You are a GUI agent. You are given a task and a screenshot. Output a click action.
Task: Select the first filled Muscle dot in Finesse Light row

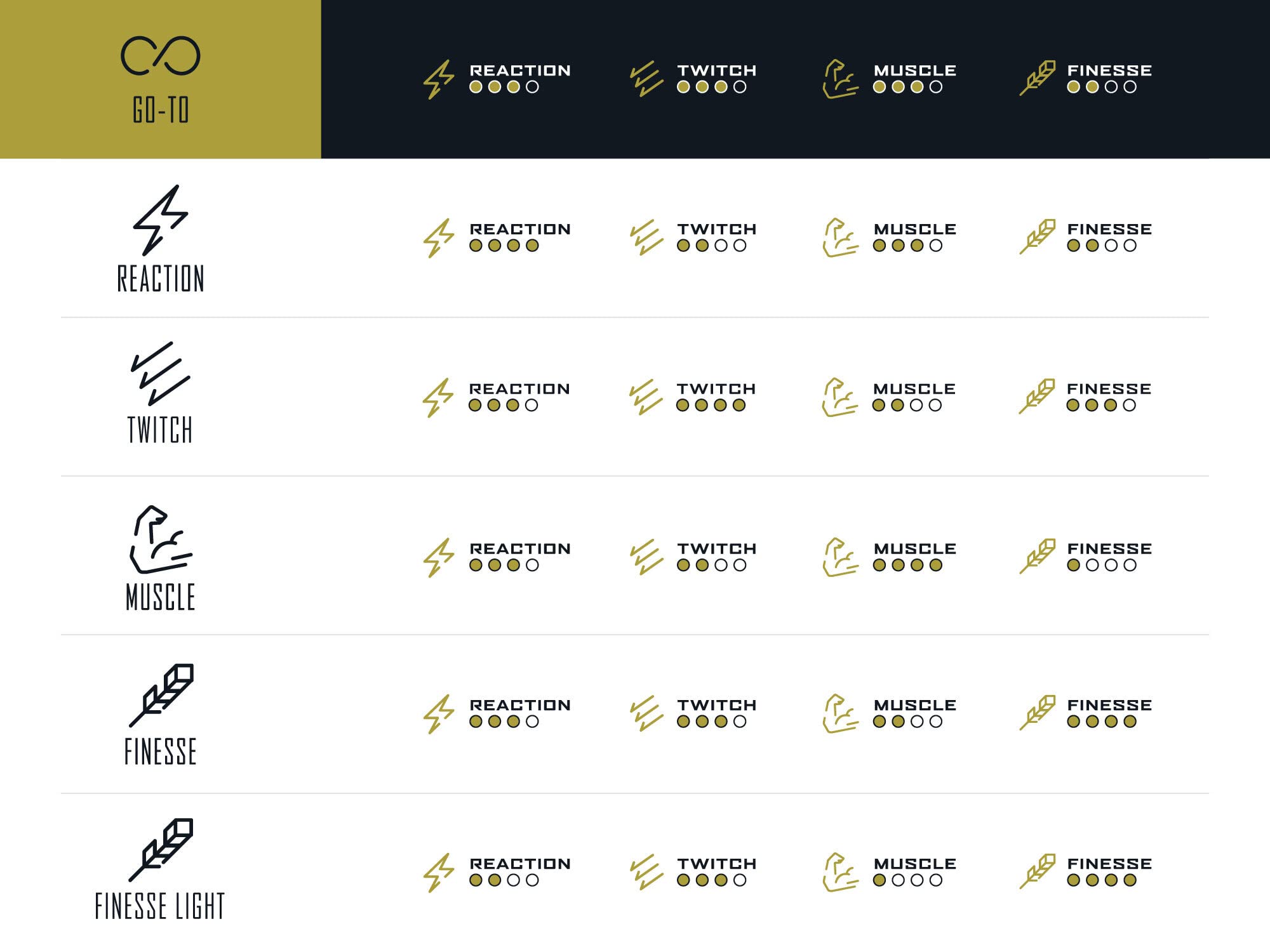click(879, 880)
